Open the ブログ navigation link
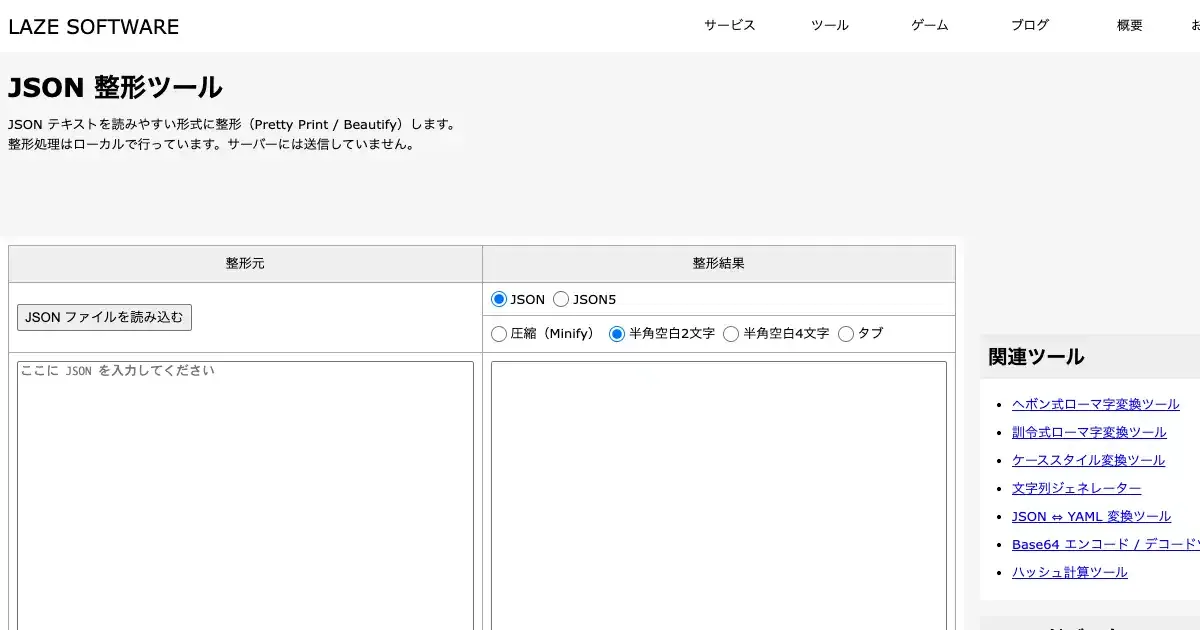The height and width of the screenshot is (630, 1200). (1029, 26)
